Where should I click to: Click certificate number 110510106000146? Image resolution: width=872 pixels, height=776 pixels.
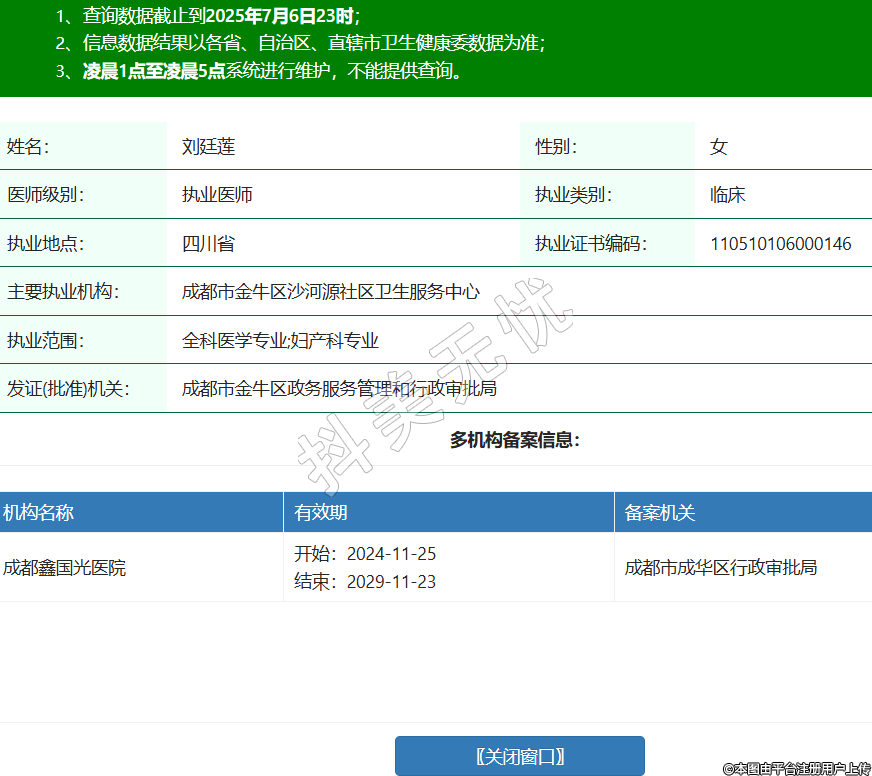click(781, 244)
